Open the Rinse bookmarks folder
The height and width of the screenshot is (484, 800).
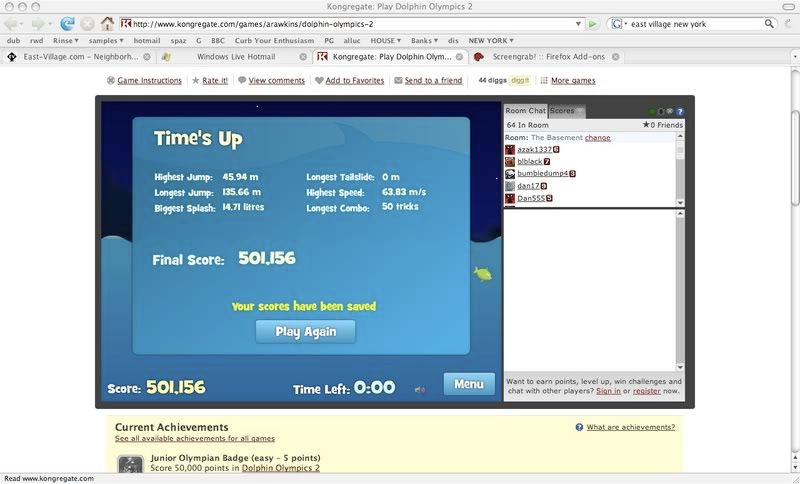coord(66,40)
